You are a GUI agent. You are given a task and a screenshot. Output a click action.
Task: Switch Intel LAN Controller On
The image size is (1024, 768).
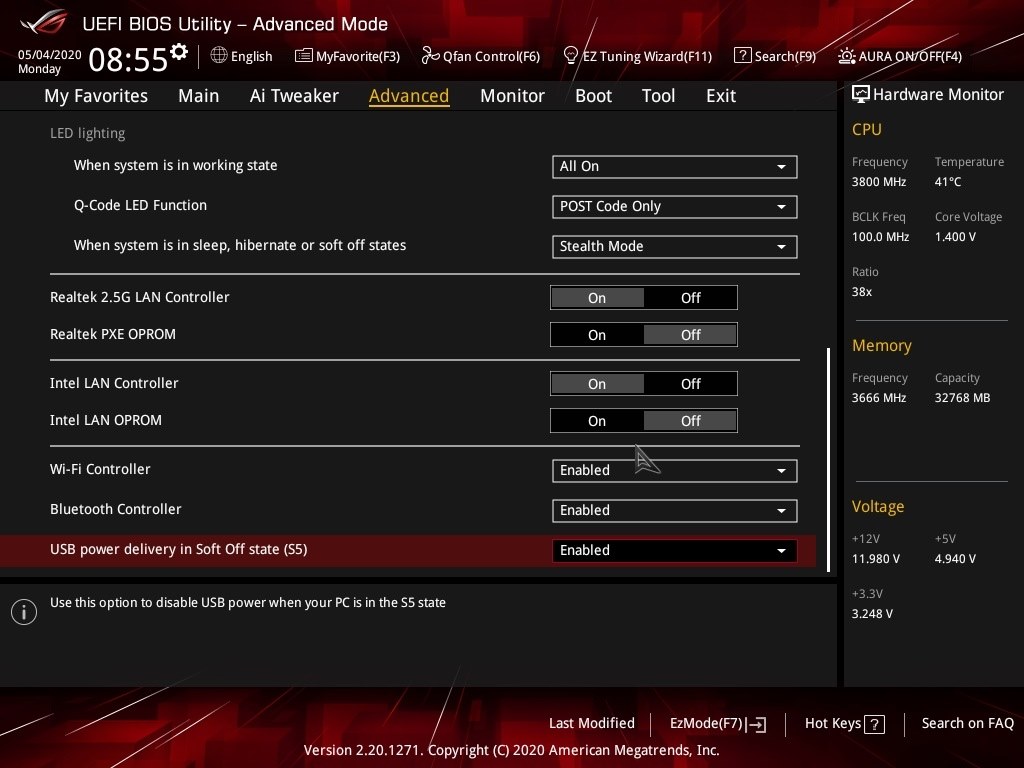[x=597, y=384]
